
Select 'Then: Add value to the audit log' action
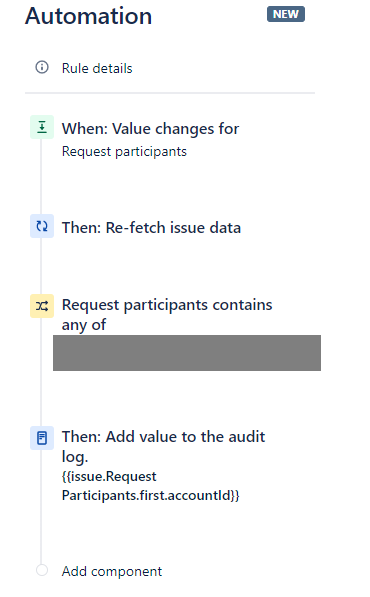pos(163,447)
